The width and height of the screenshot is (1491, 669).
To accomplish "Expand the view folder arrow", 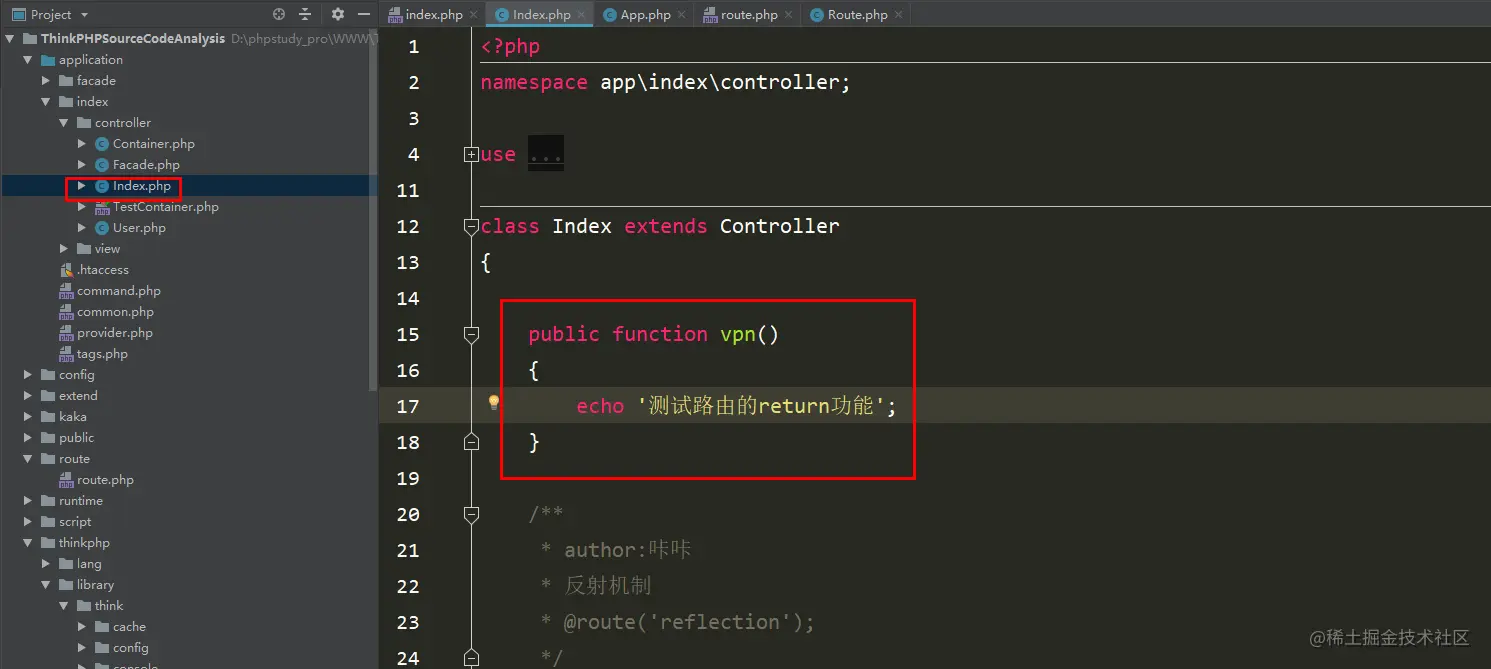I will click(64, 249).
